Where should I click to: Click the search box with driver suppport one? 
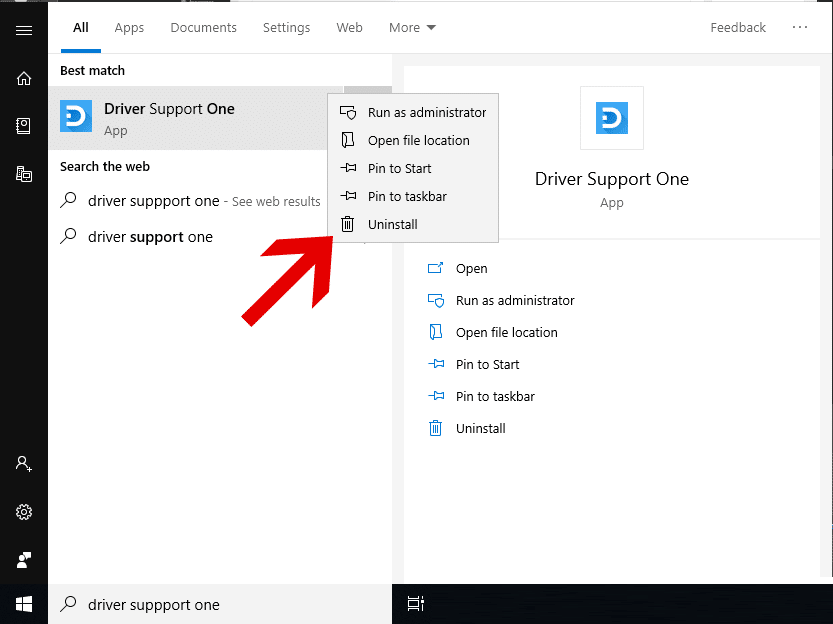[220, 604]
